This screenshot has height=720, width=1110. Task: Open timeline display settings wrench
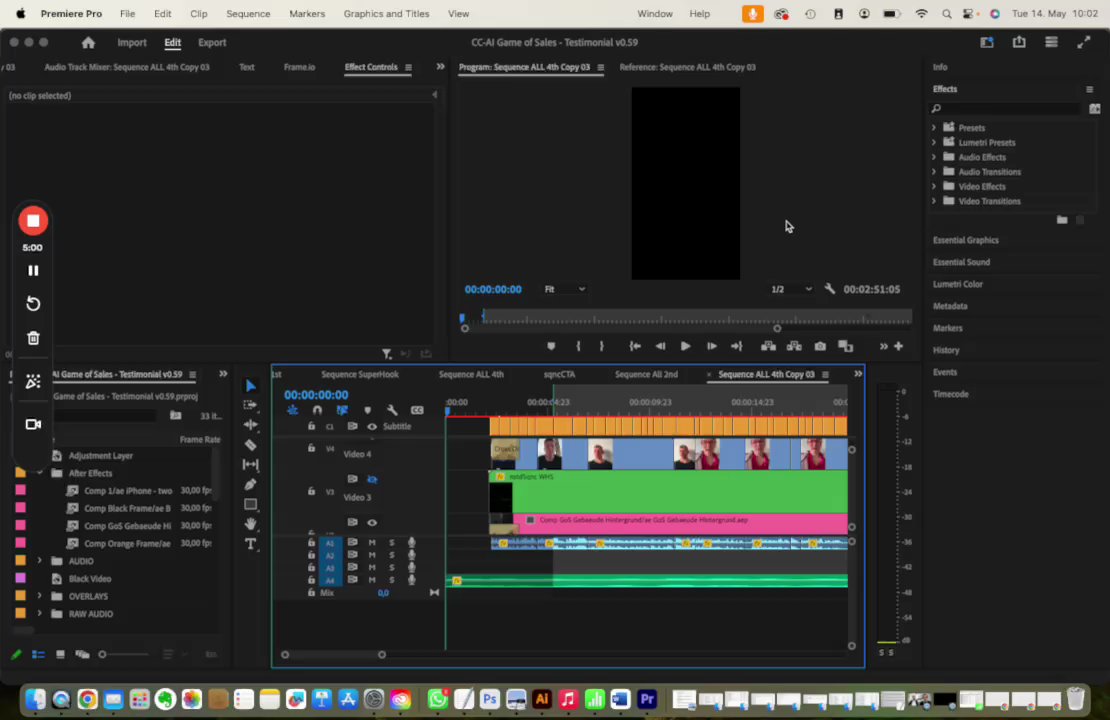(x=392, y=410)
